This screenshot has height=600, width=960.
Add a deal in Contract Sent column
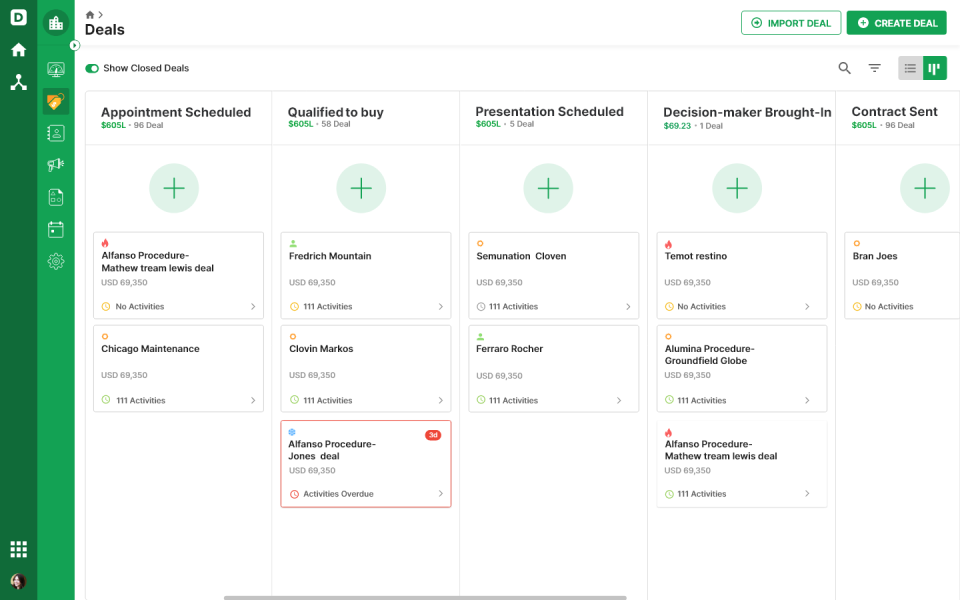(924, 188)
